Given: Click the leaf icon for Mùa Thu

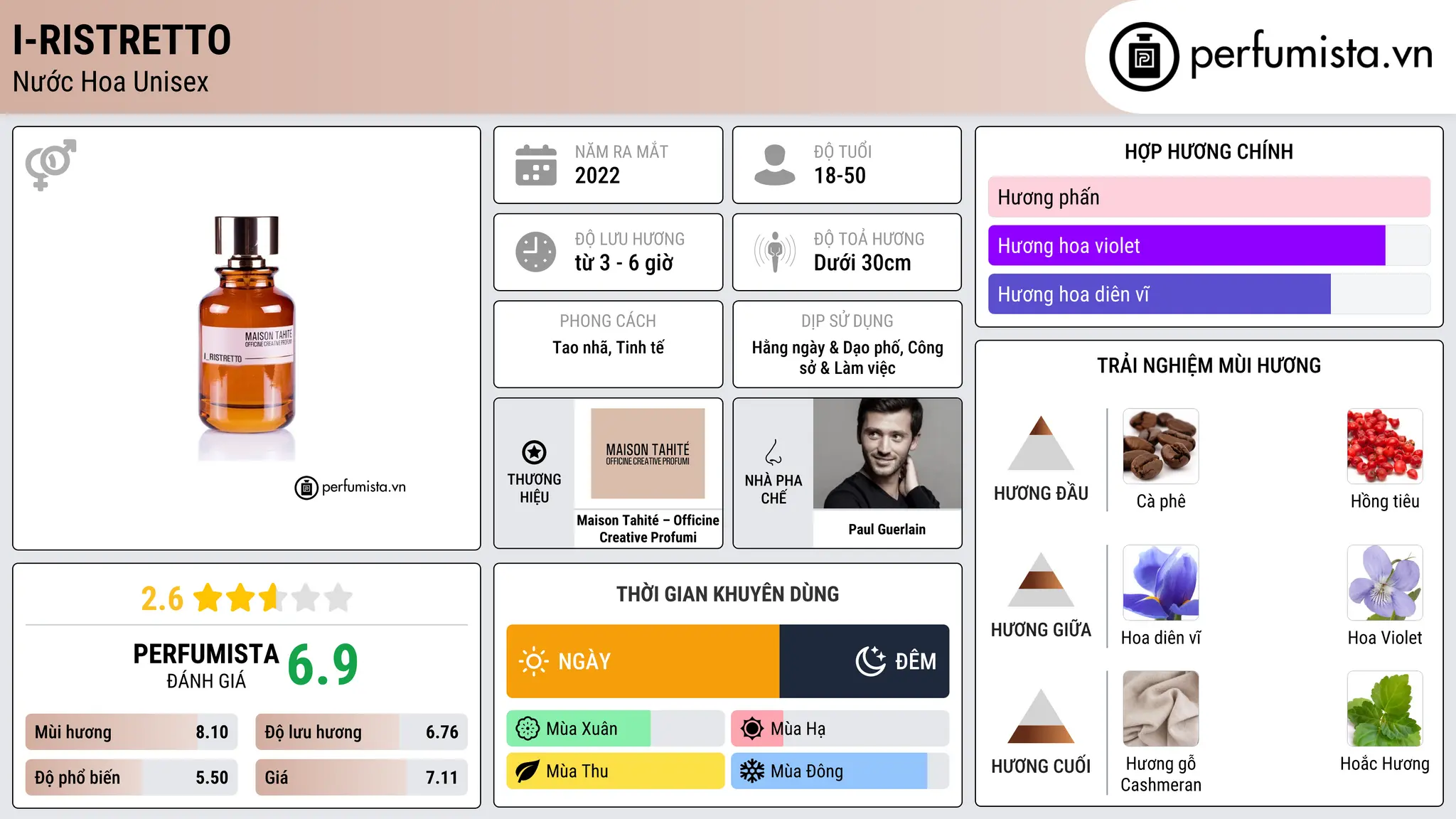Looking at the screenshot, I should (x=528, y=771).
